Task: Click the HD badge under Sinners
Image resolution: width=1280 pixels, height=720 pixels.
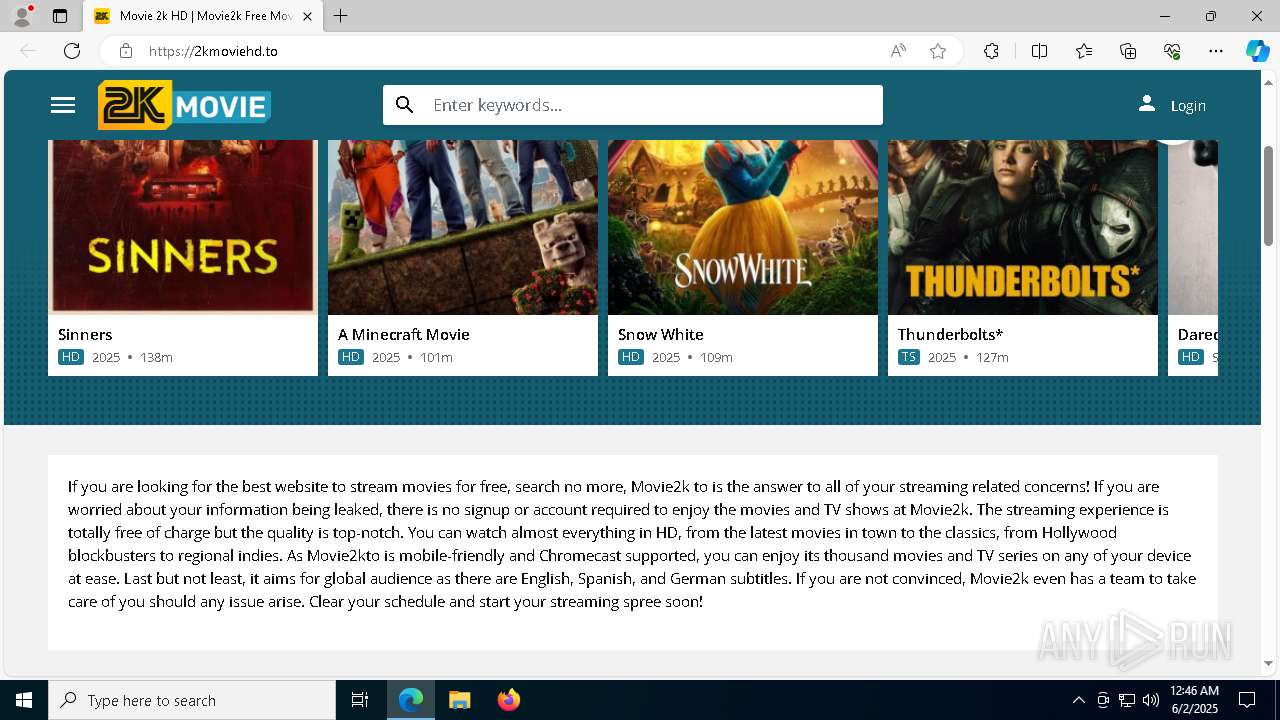Action: click(x=71, y=357)
